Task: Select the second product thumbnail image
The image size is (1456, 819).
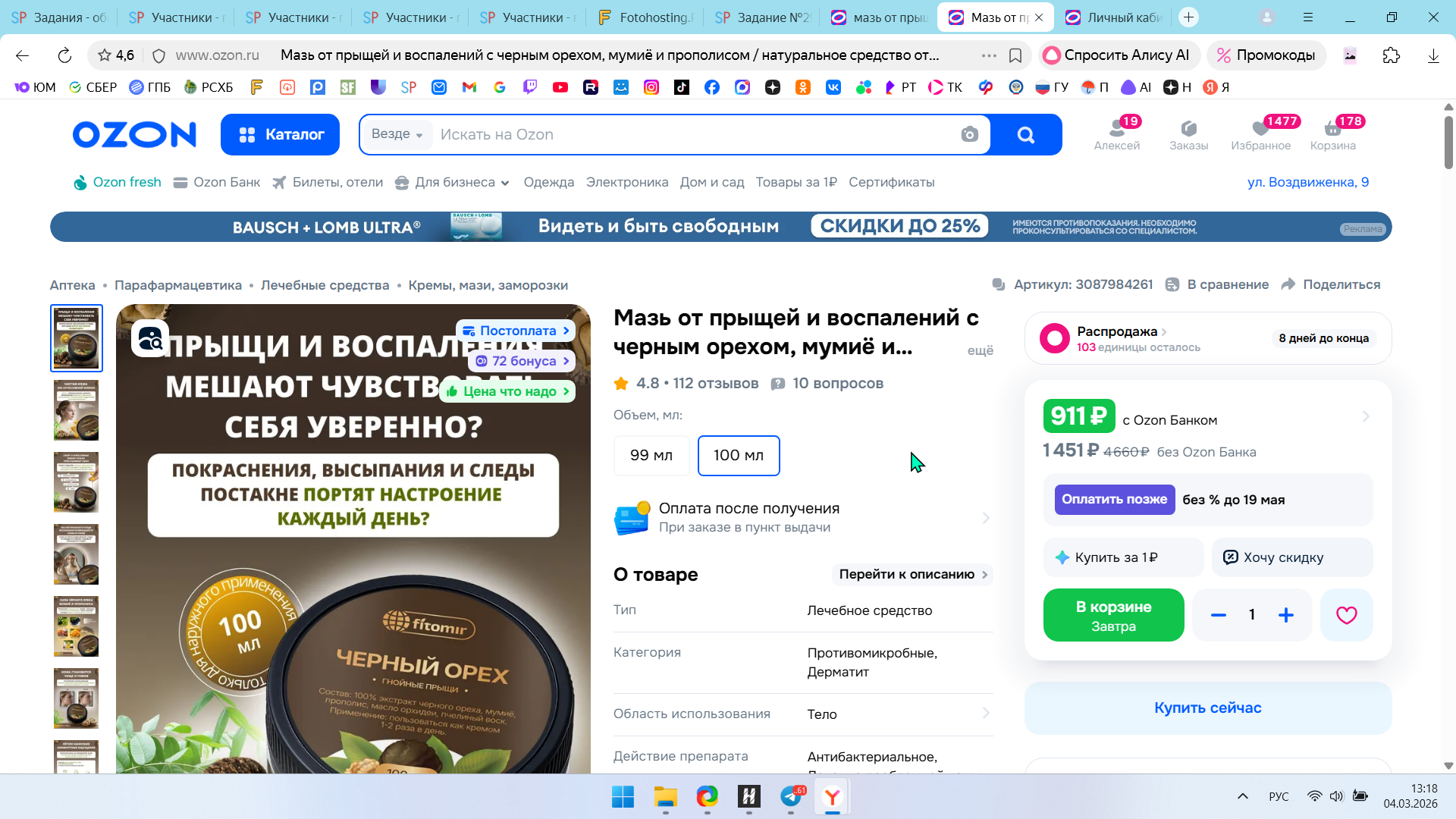Action: pyautogui.click(x=77, y=410)
